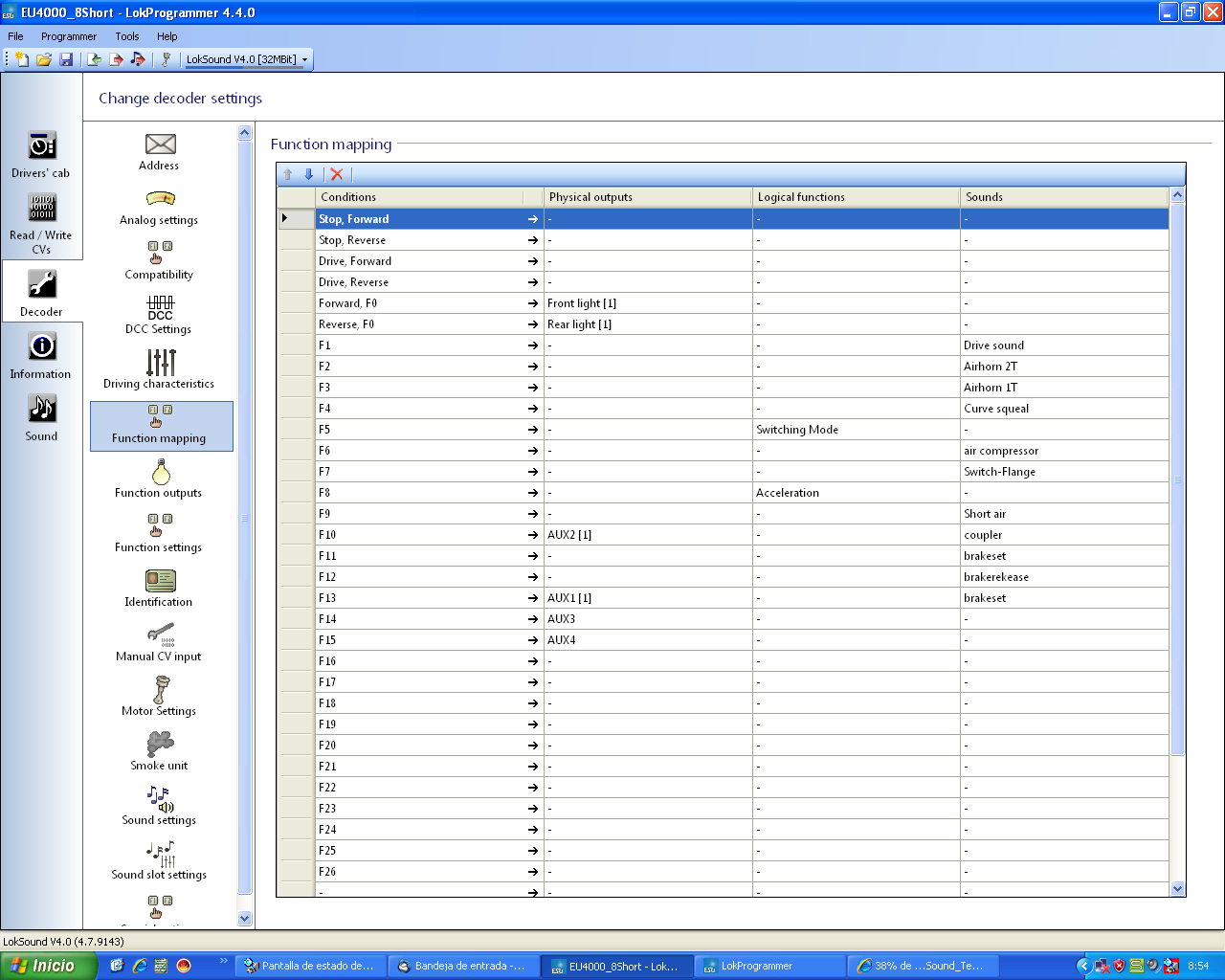Click the Physical outputs column header
Viewport: 1225px width, 980px height.
648,197
